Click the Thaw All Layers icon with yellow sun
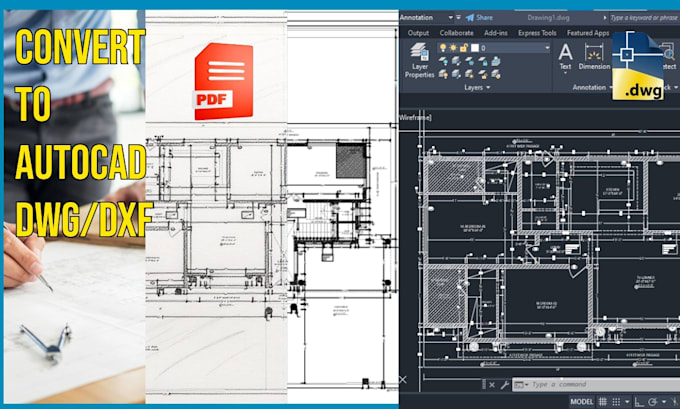Screen dimensions: 680x409 tap(470, 75)
